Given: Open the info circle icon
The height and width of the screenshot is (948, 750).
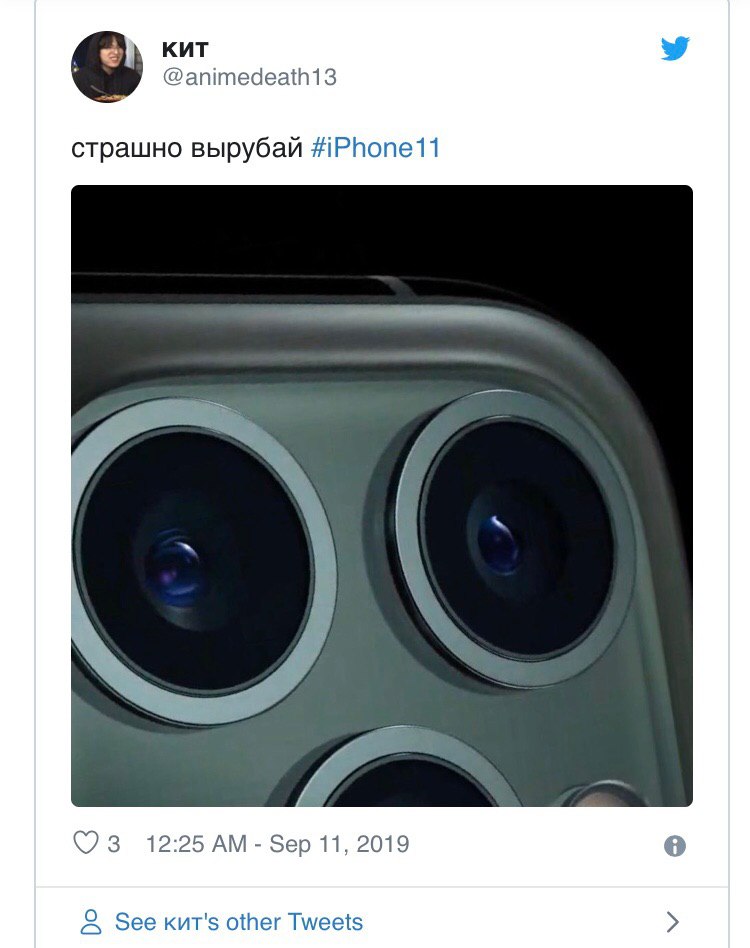Looking at the screenshot, I should [674, 845].
